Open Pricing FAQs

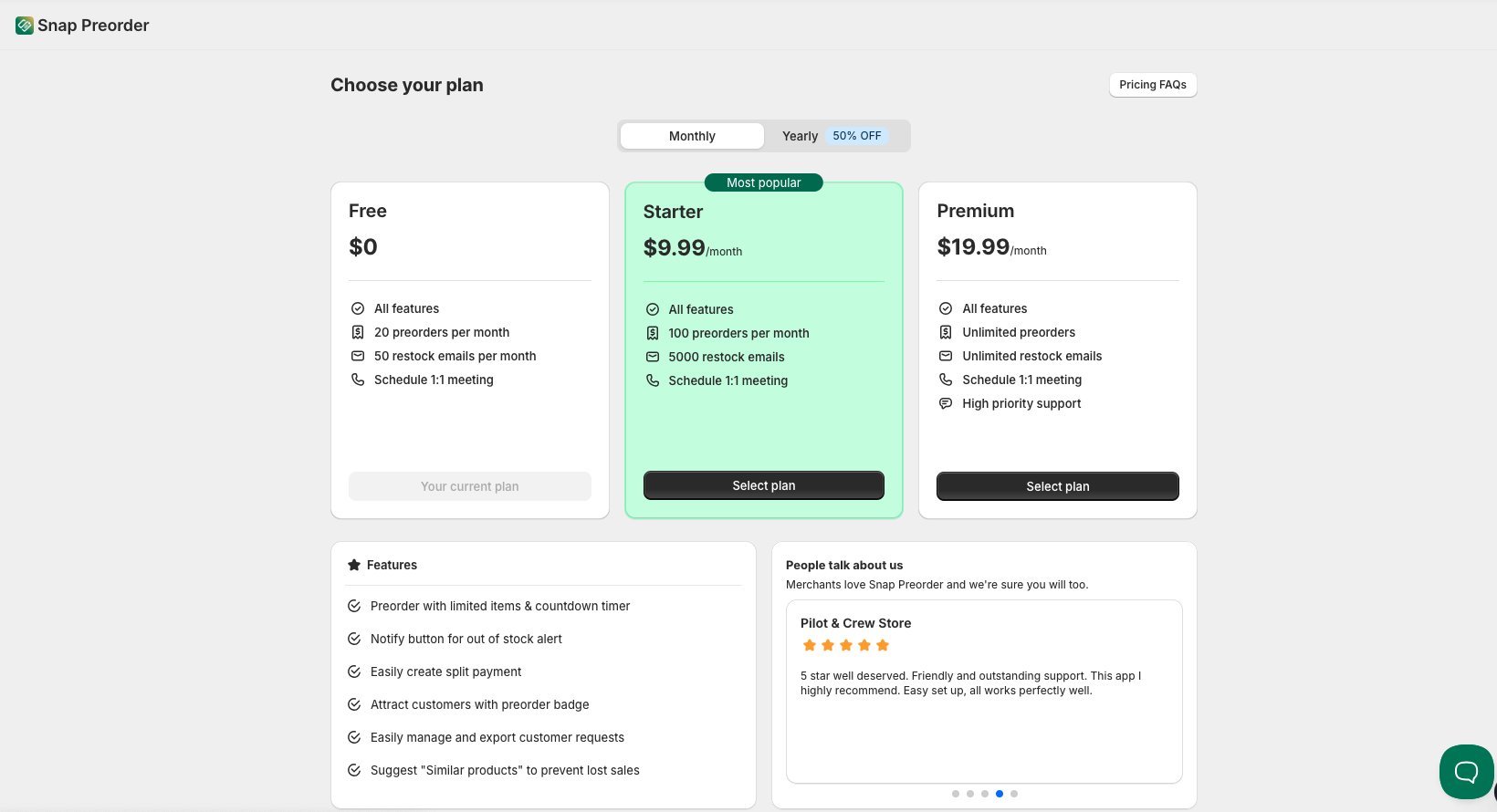pos(1152,85)
